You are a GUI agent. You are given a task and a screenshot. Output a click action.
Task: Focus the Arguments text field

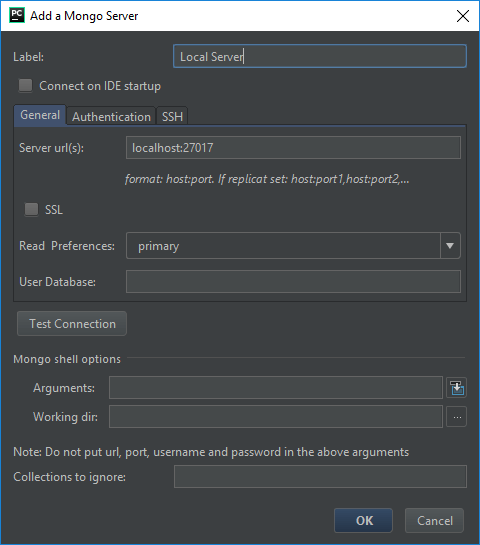coord(276,388)
